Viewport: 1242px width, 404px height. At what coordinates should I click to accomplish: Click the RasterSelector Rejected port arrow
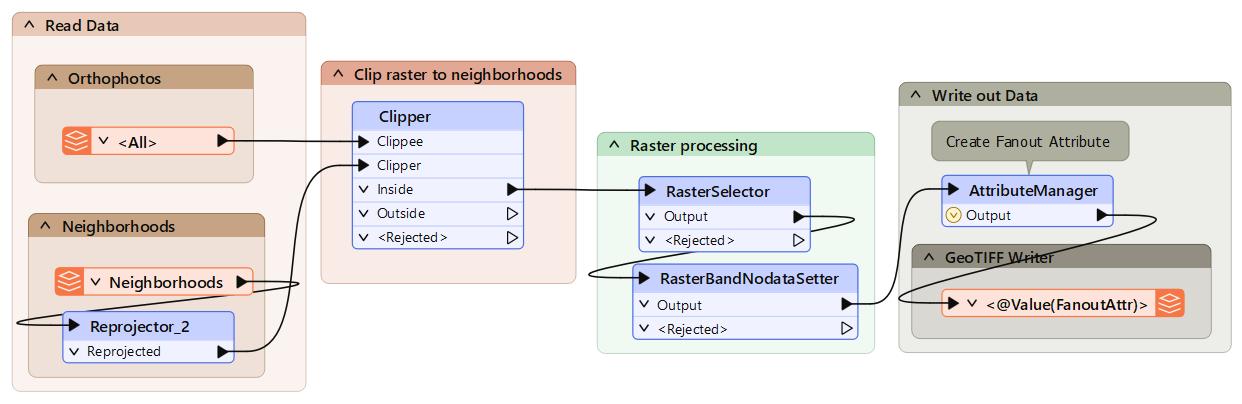click(798, 240)
